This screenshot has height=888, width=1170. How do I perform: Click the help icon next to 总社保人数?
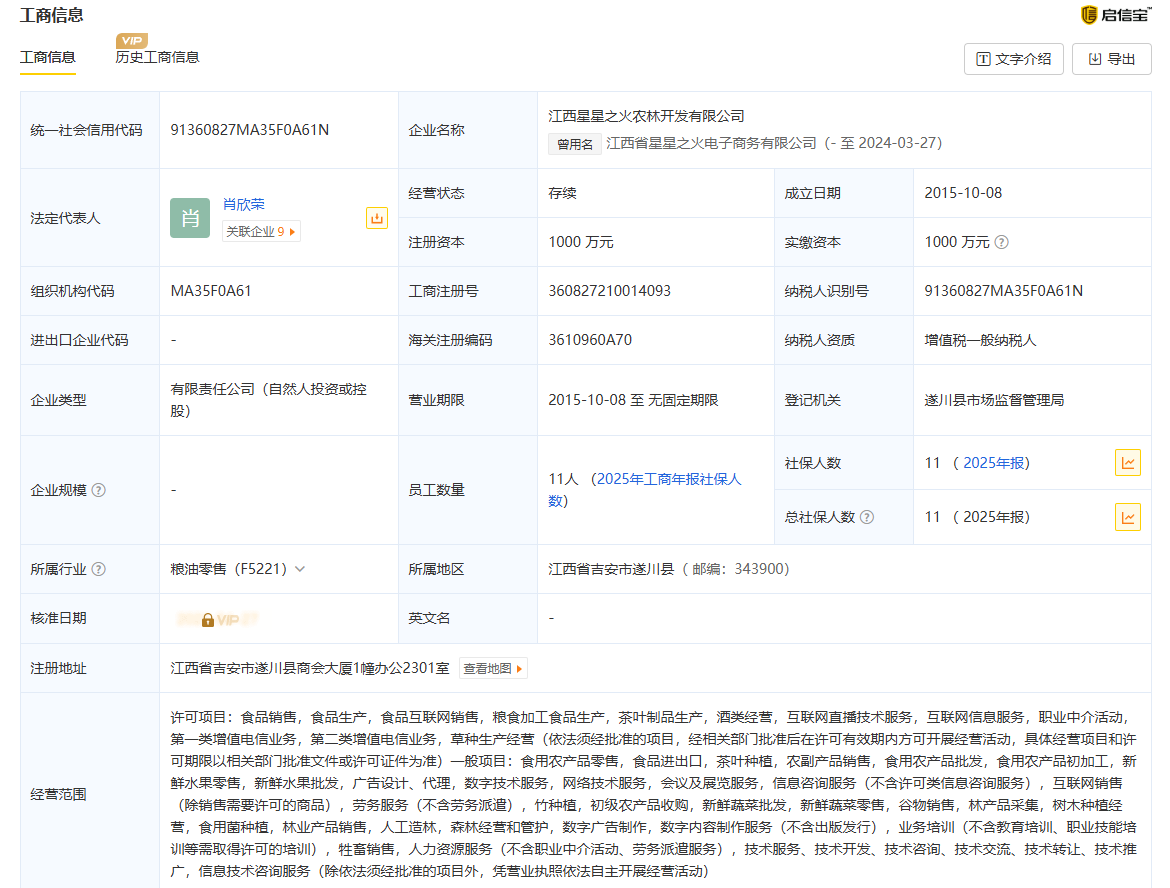tap(867, 517)
